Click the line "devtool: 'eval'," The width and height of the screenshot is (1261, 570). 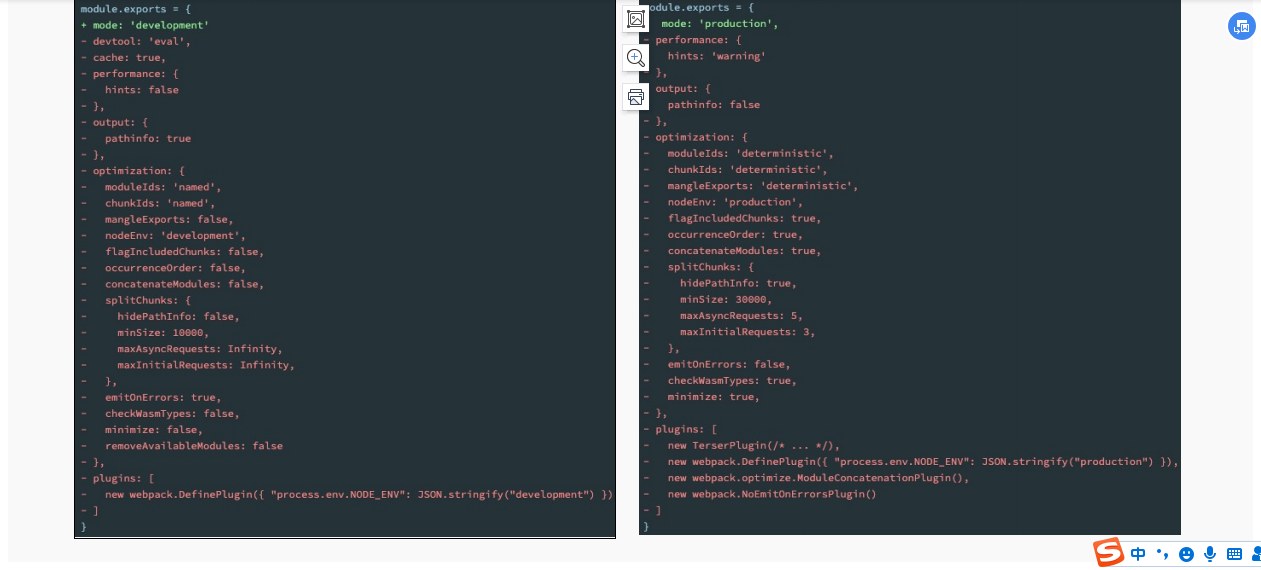coord(141,41)
